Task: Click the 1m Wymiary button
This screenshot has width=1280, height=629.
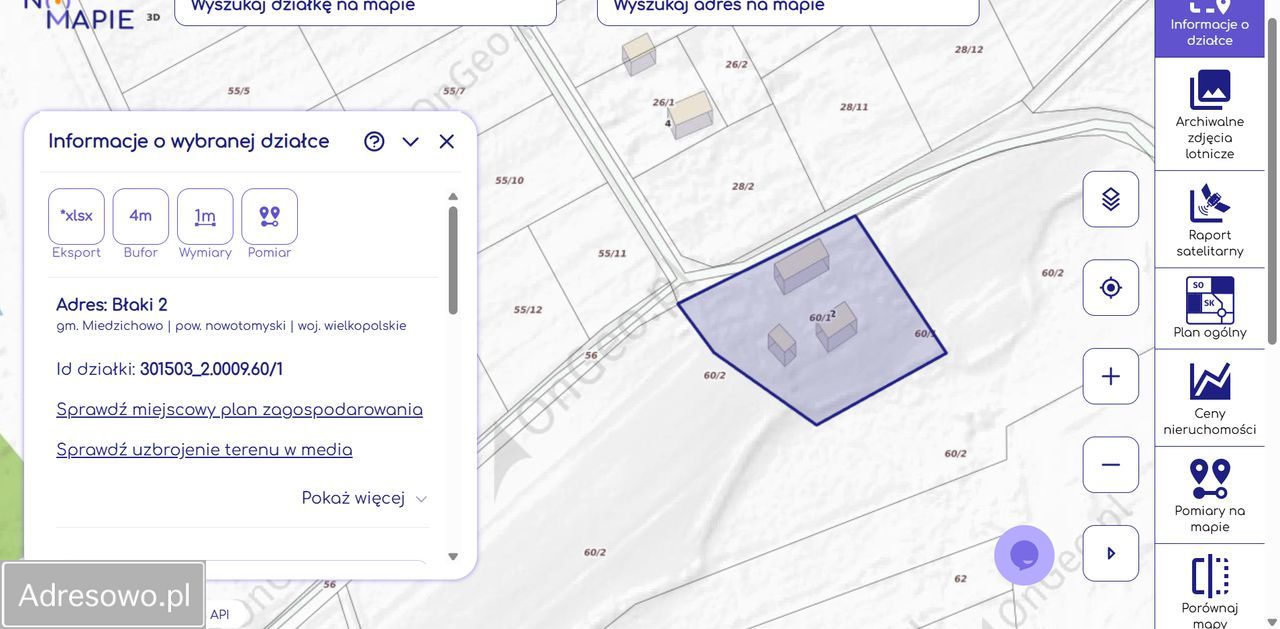Action: pos(205,216)
